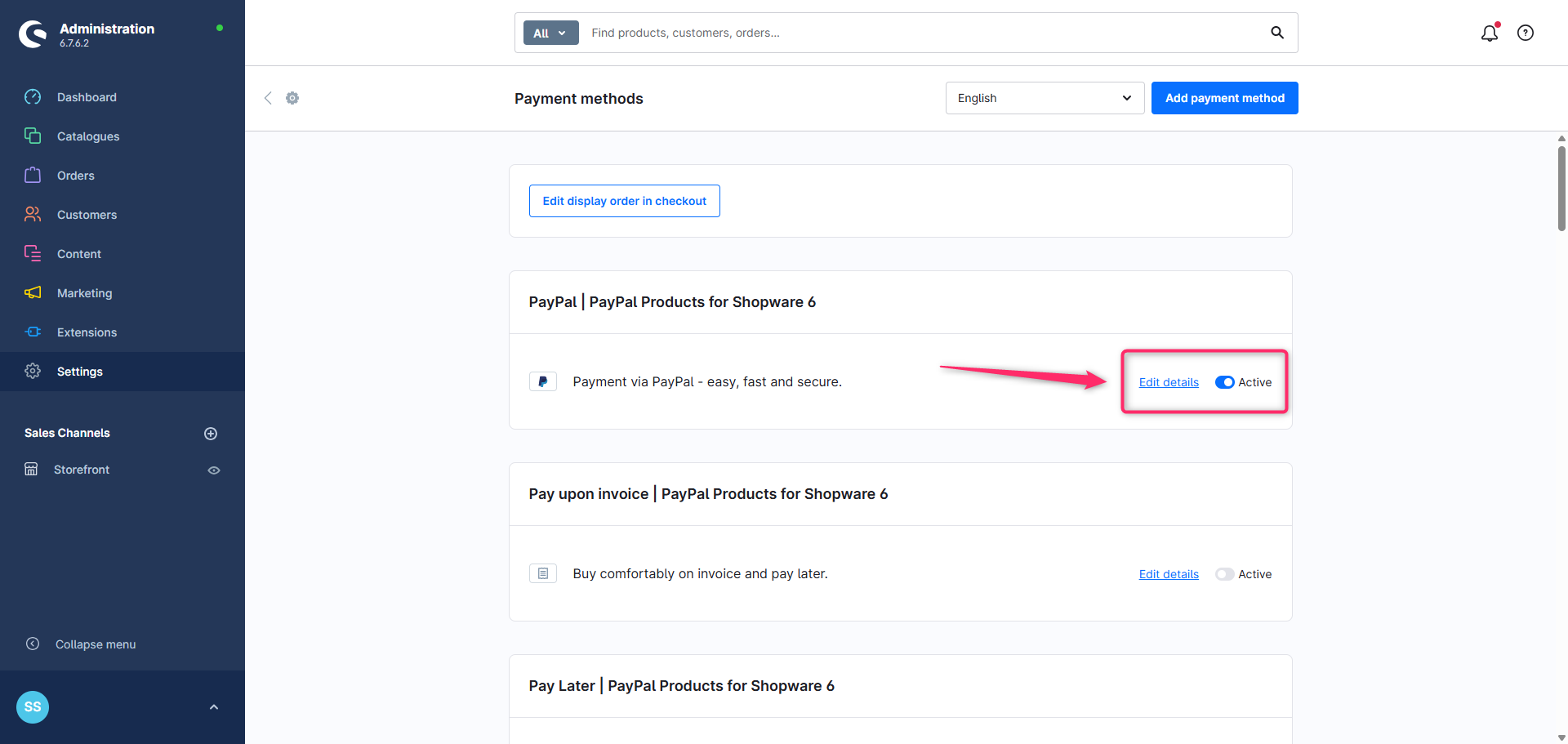Click the Storefront shop icon
1568x744 pixels.
pyautogui.click(x=31, y=469)
